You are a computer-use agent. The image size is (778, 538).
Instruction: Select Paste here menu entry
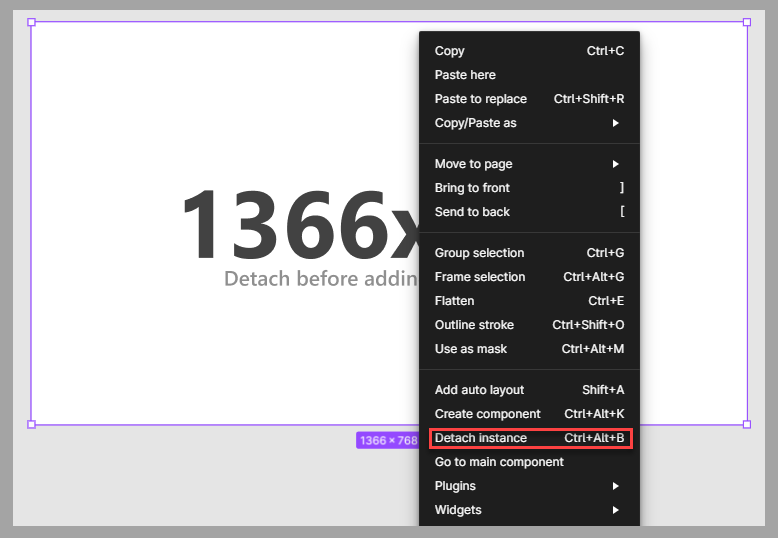coord(529,74)
